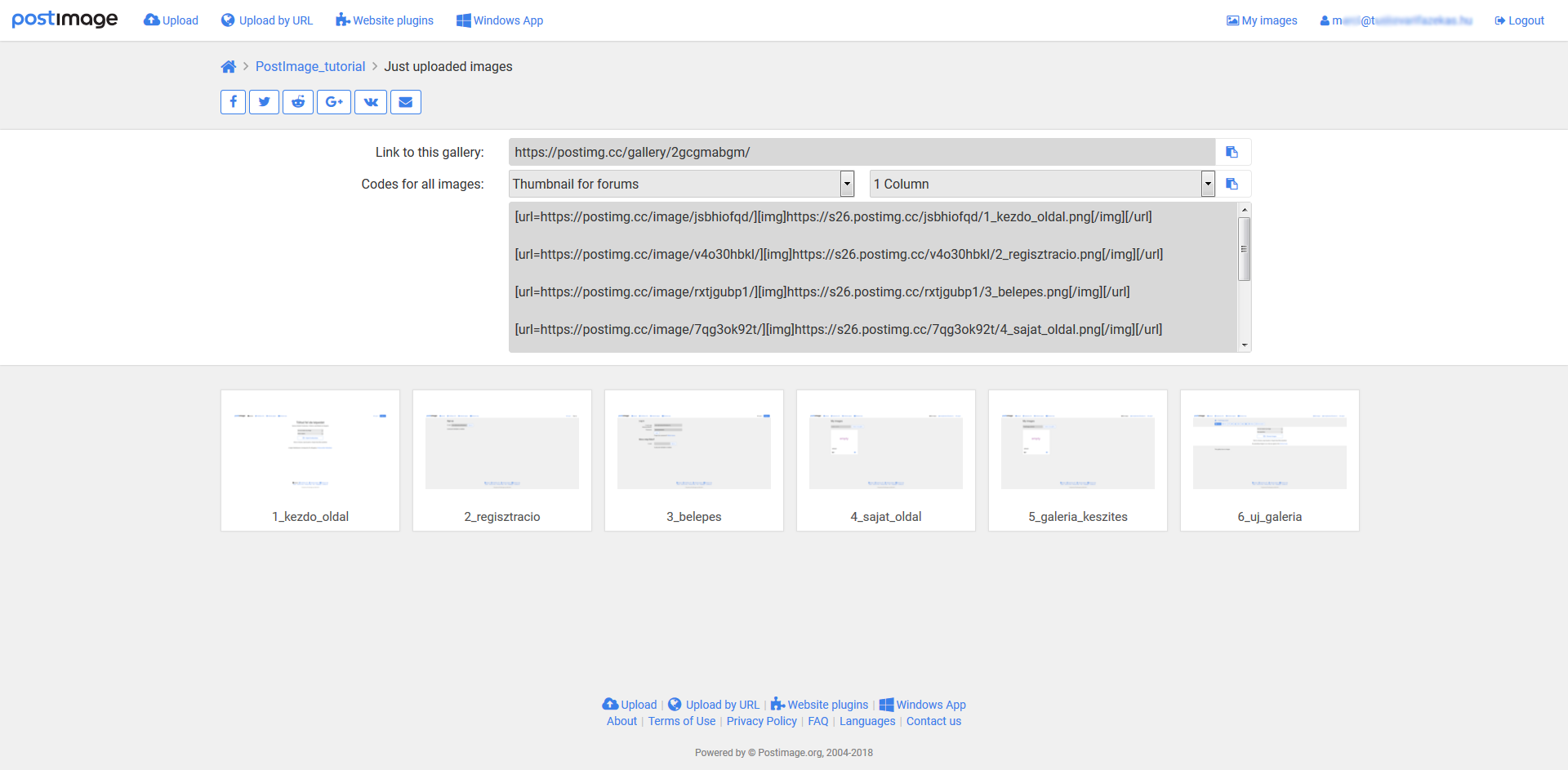Share gallery by email icon
The image size is (1568, 770).
coord(406,102)
